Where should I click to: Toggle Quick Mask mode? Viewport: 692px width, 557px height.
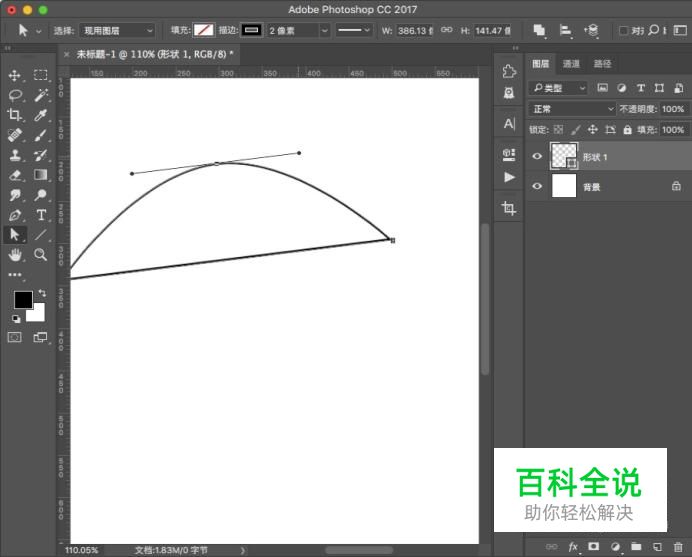point(15,338)
